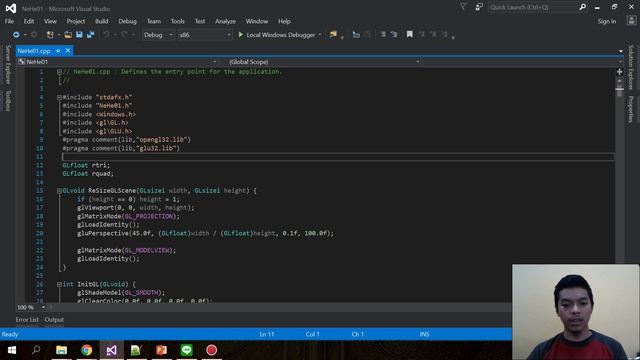This screenshot has height=360, width=640.
Task: Collapse the InitGL function at line 26
Action: click(x=59, y=284)
